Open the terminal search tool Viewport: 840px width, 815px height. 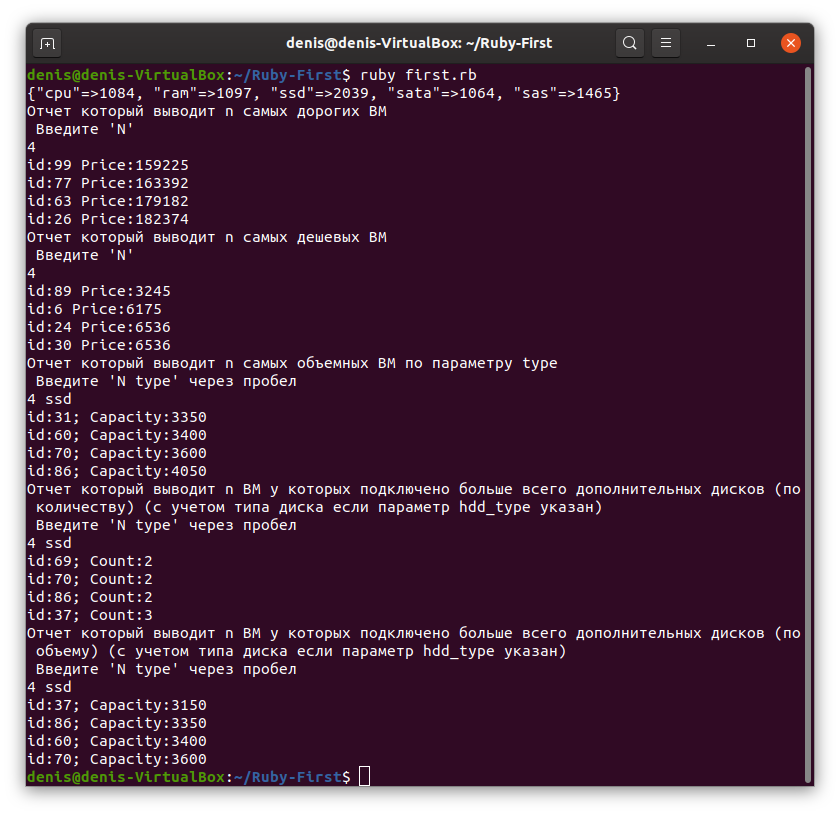click(x=629, y=43)
